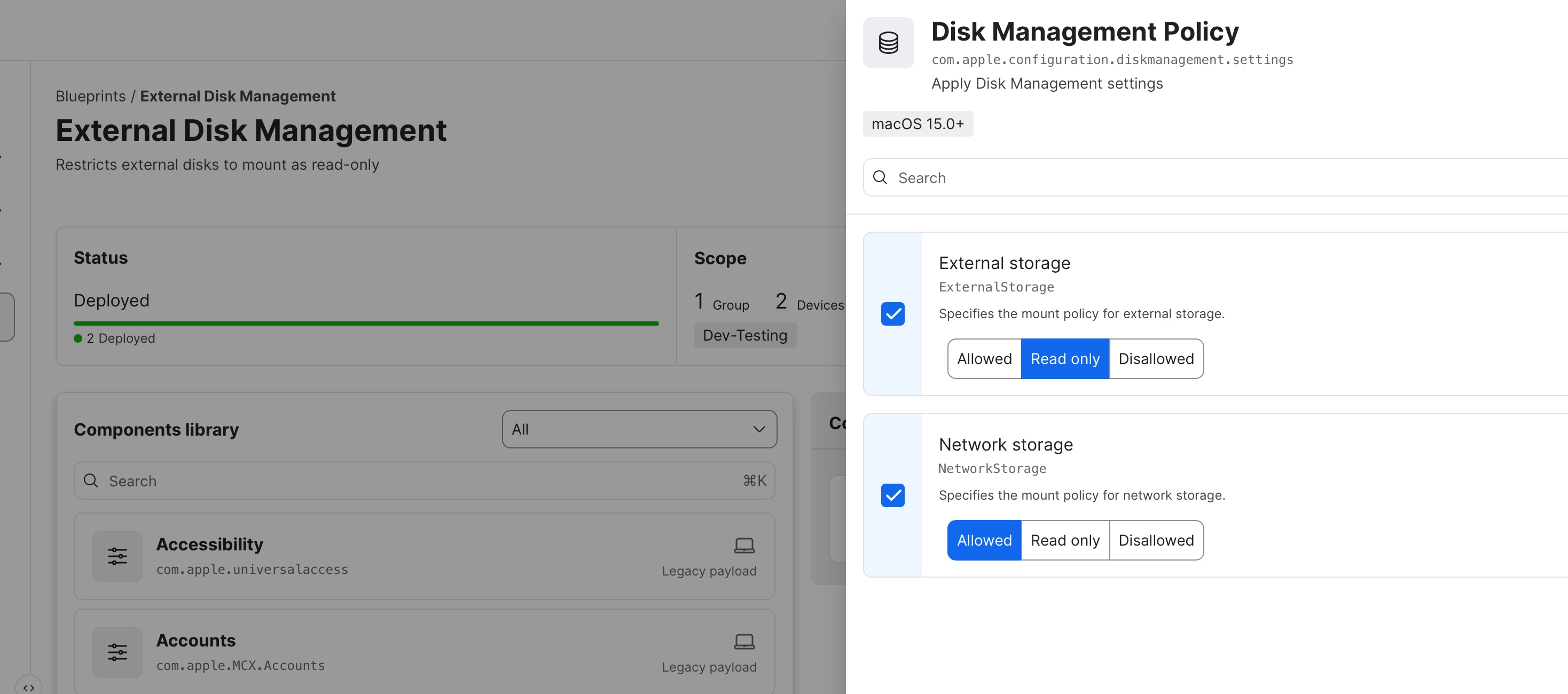Click the green Deployed progress bar
1568x694 pixels.
pos(366,323)
